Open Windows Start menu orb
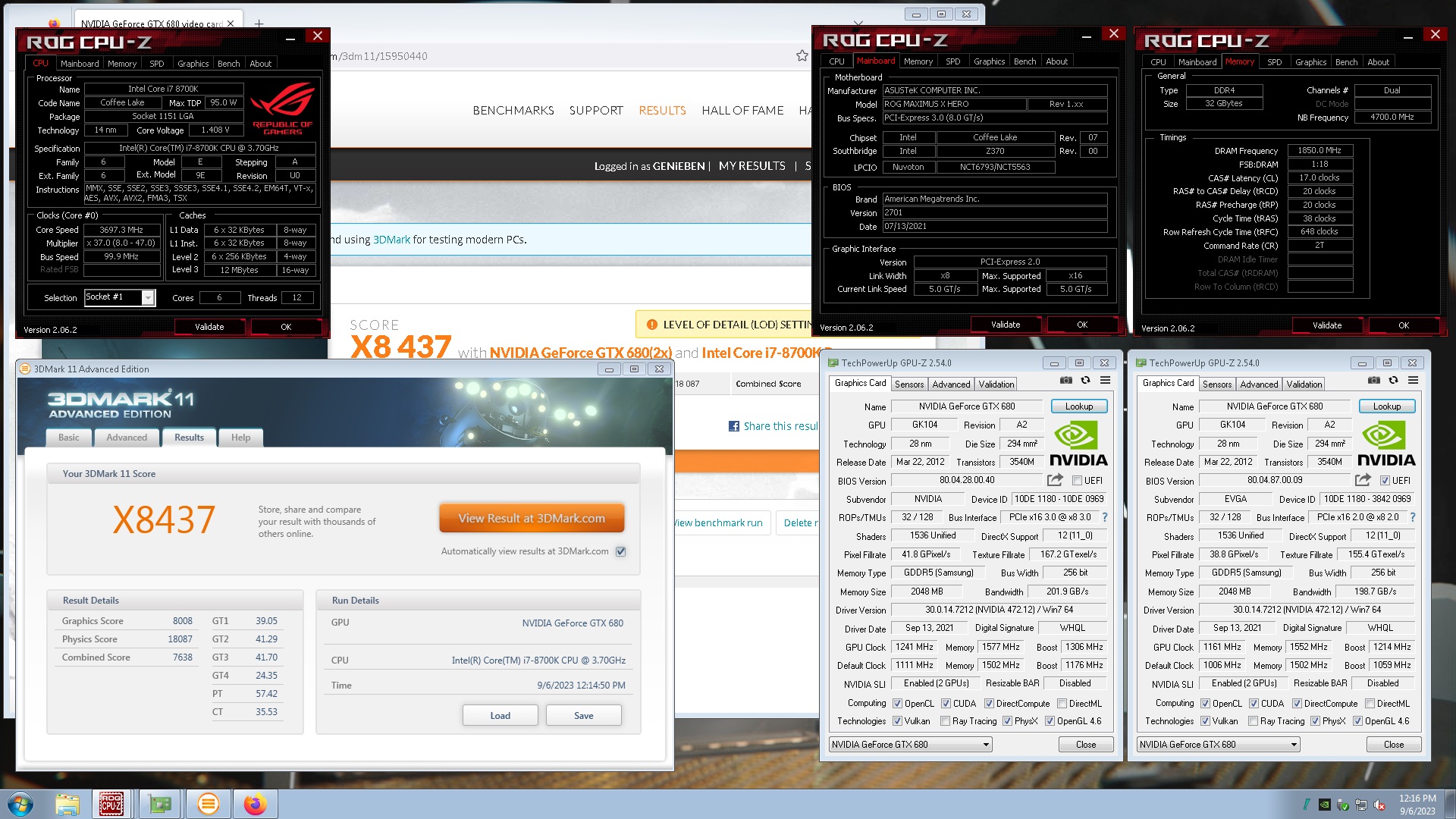The height and width of the screenshot is (819, 1456). pos(20,803)
